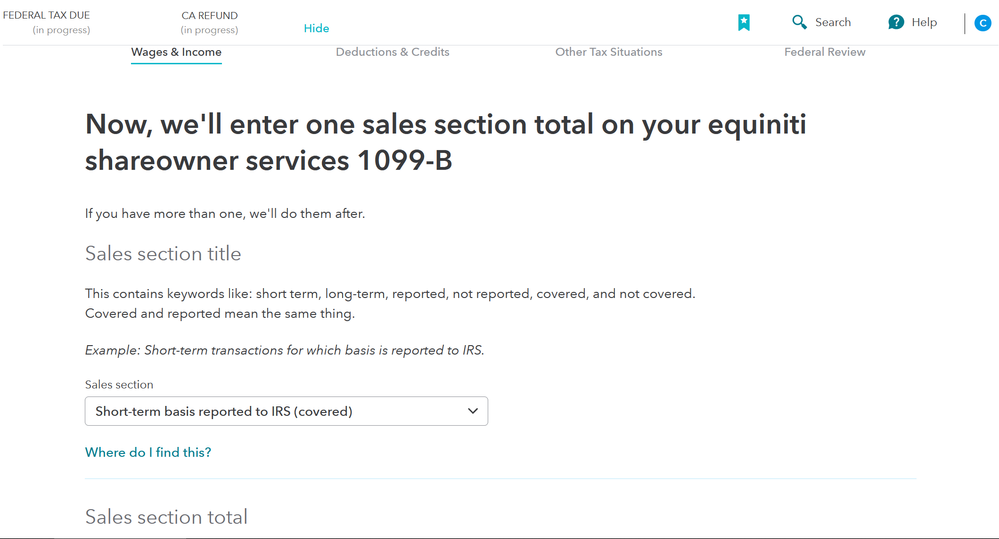The height and width of the screenshot is (539, 999).
Task: Click the Sales section total heading
Action: 166,517
